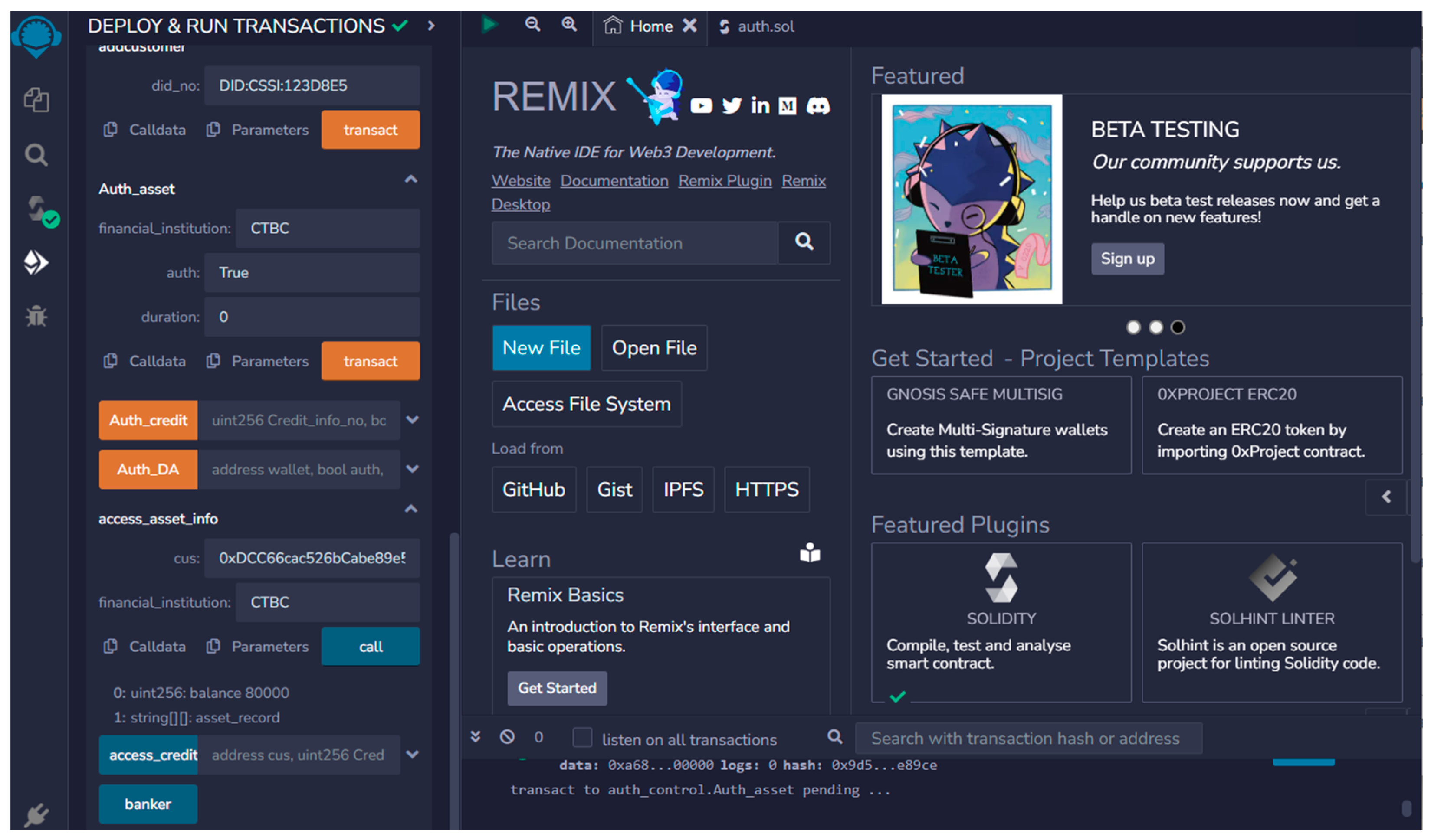The width and height of the screenshot is (1431, 840).
Task: Open Deploy & run transactions sidebar icon
Action: click(x=36, y=262)
